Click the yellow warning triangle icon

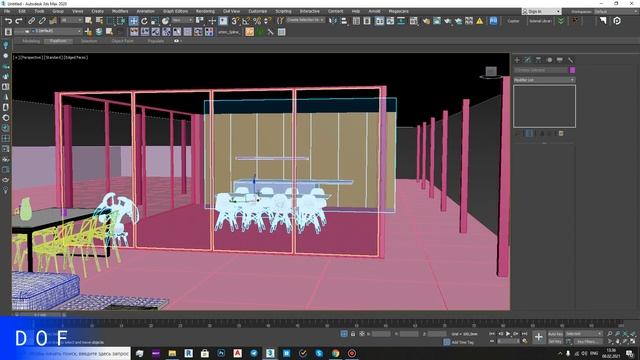click(x=480, y=21)
